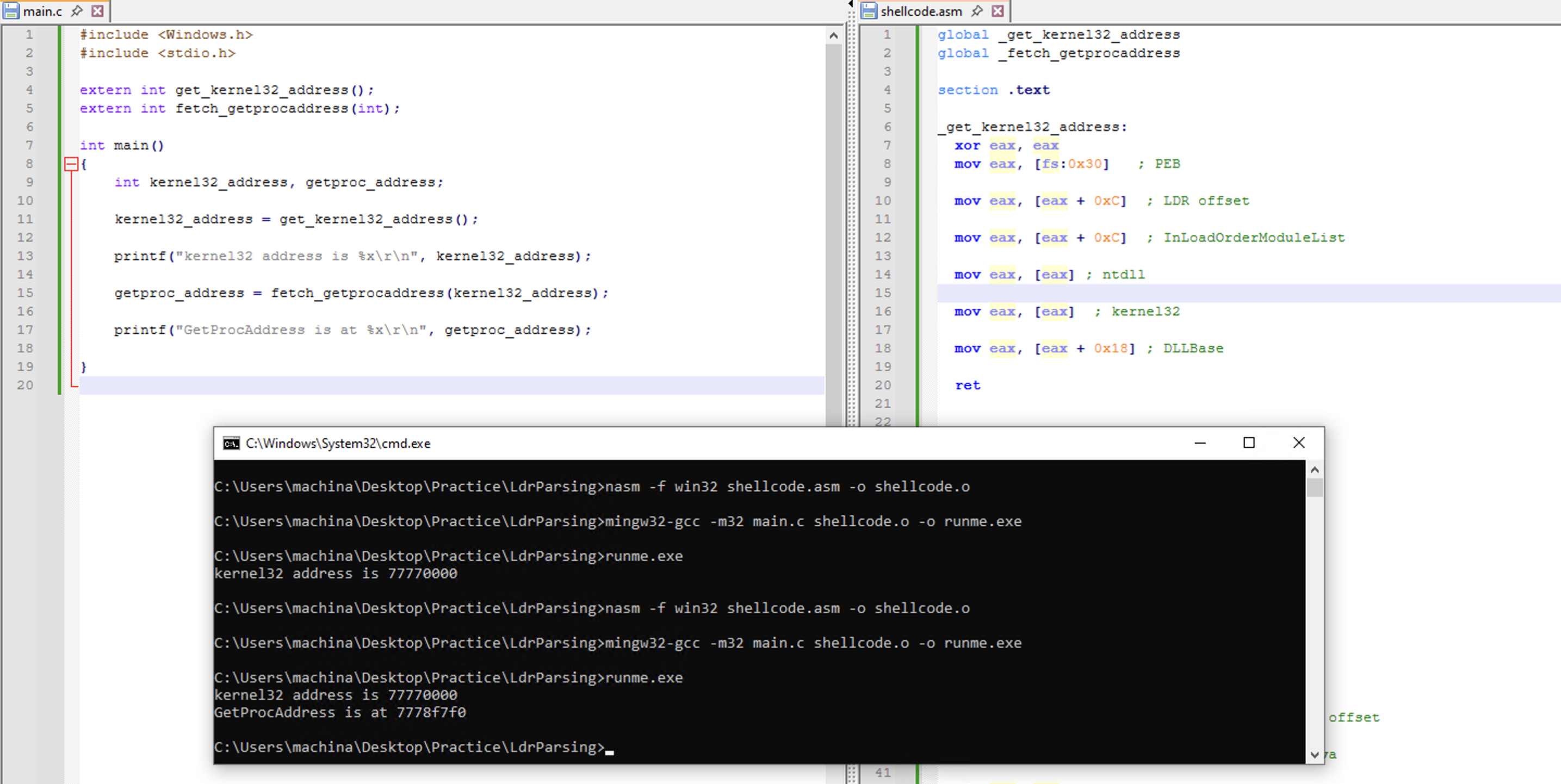
Task: Click the save icon on the main.c tab
Action: (x=11, y=11)
